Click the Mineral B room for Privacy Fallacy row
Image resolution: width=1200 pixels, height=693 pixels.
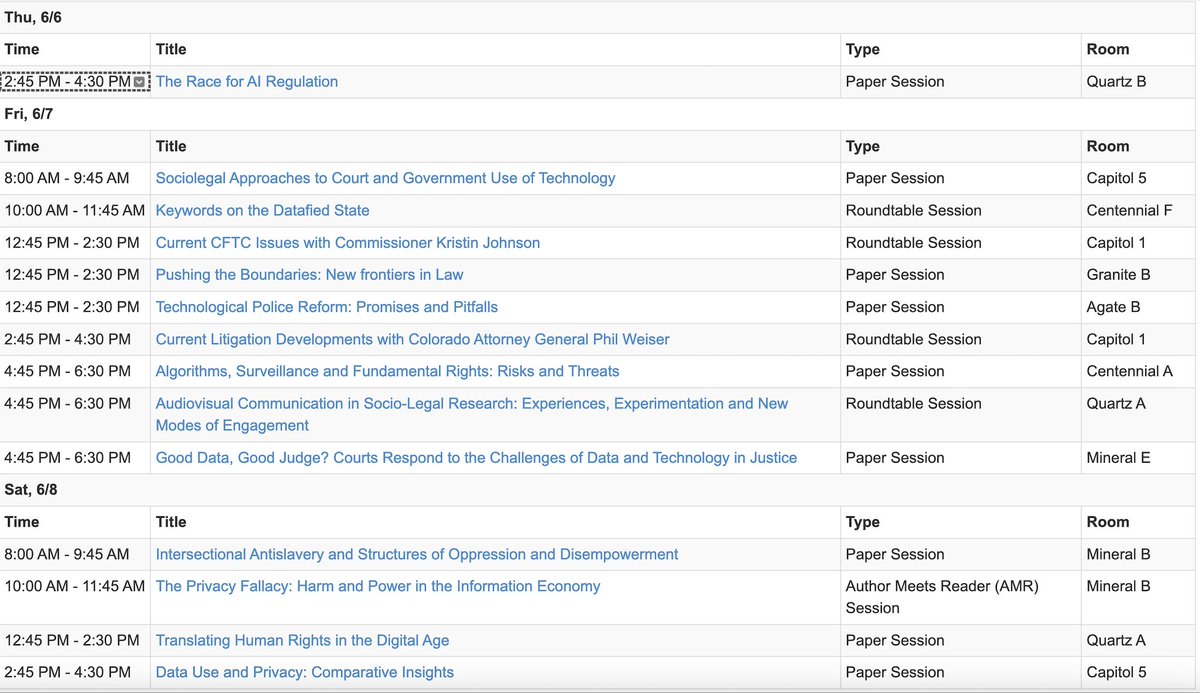(x=1119, y=586)
